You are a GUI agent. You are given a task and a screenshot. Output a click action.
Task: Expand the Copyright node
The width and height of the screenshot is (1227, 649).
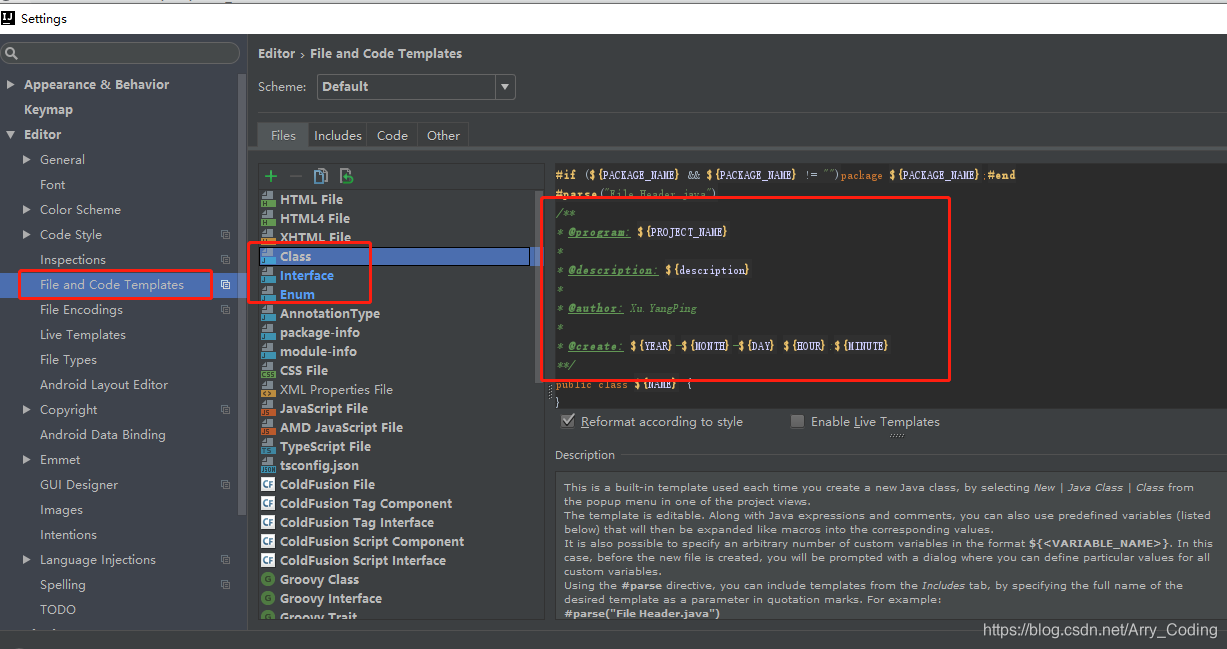click(x=27, y=410)
